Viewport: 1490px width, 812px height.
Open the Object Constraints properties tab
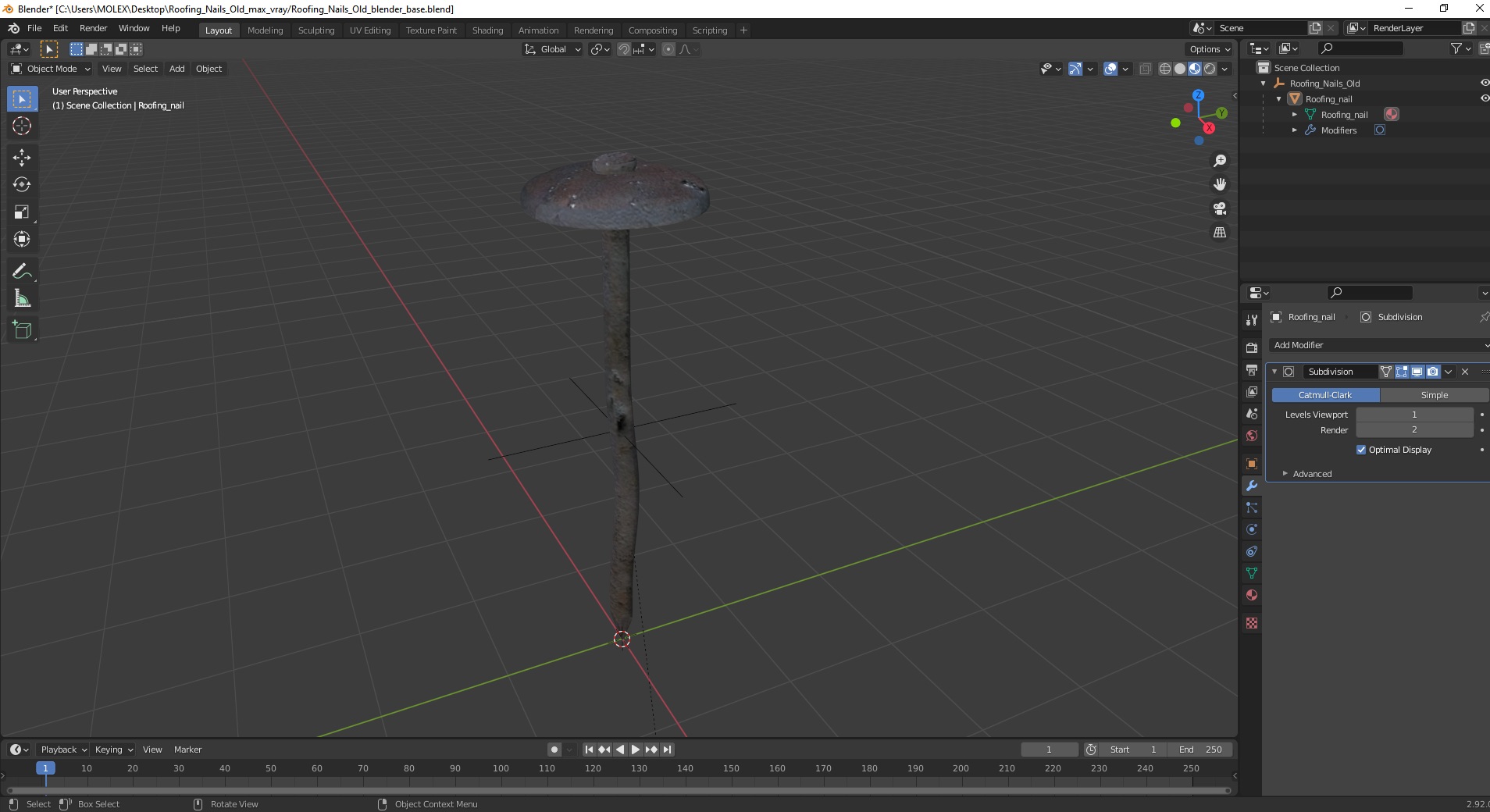(1252, 551)
